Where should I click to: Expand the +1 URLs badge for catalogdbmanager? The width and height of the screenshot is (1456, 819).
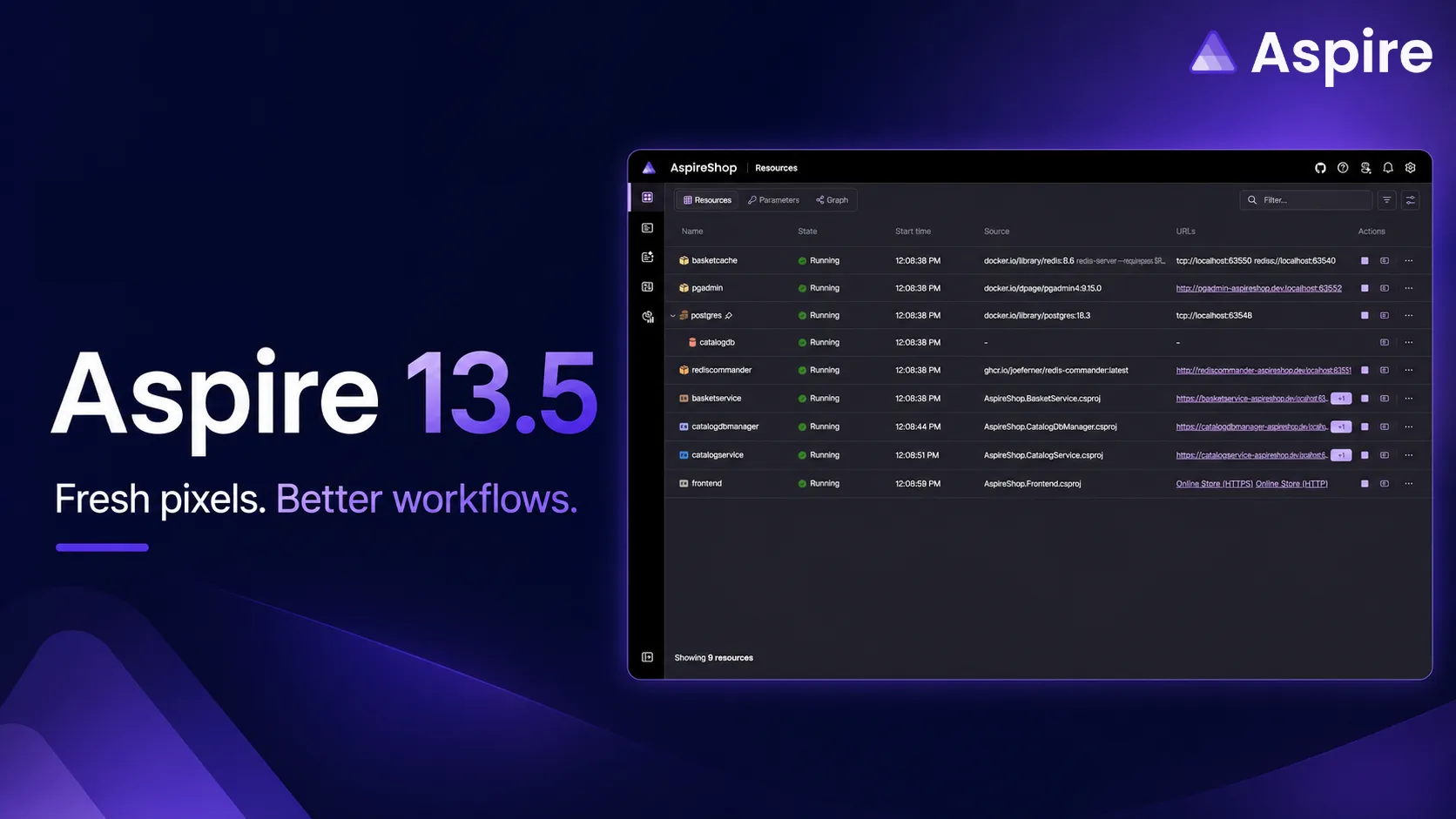tap(1341, 426)
